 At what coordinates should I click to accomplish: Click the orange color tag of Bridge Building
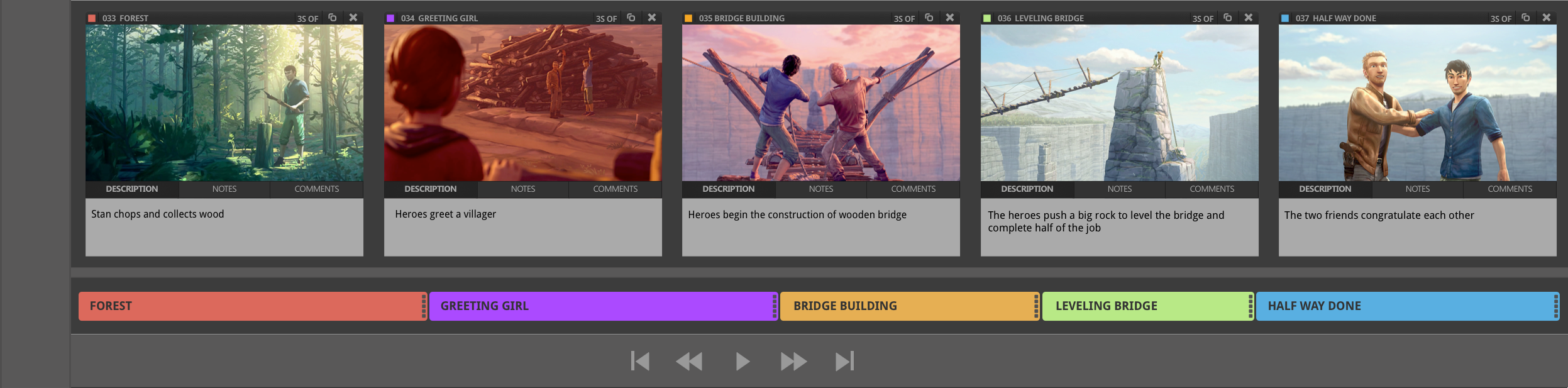click(688, 18)
